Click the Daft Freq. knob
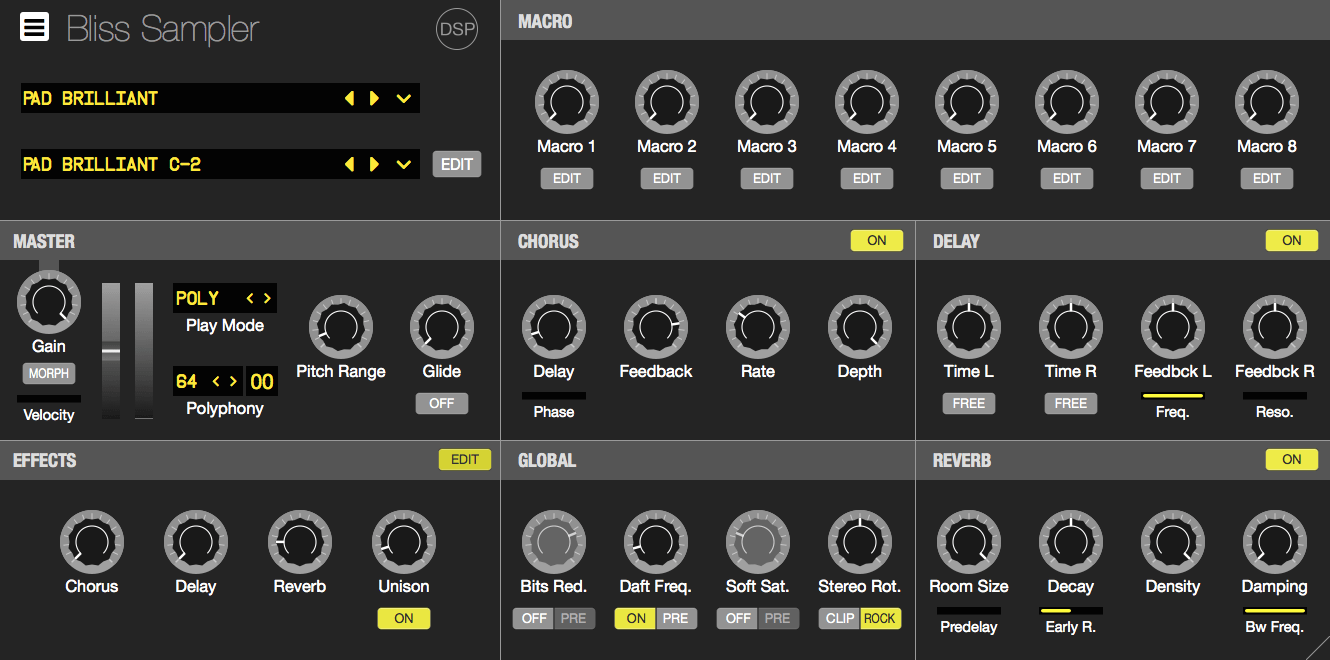The width and height of the screenshot is (1330, 660). (656, 542)
